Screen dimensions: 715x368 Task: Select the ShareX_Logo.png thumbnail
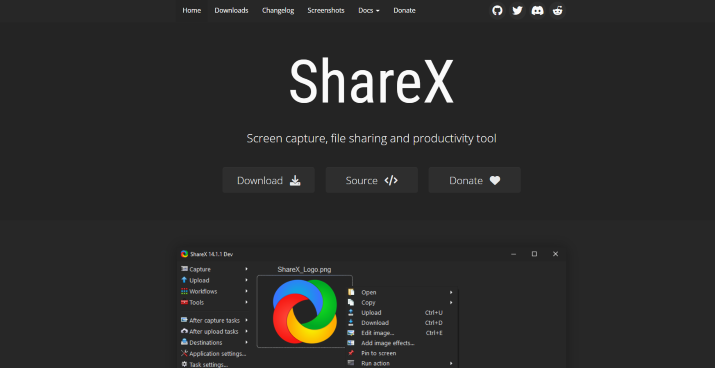pos(304,311)
